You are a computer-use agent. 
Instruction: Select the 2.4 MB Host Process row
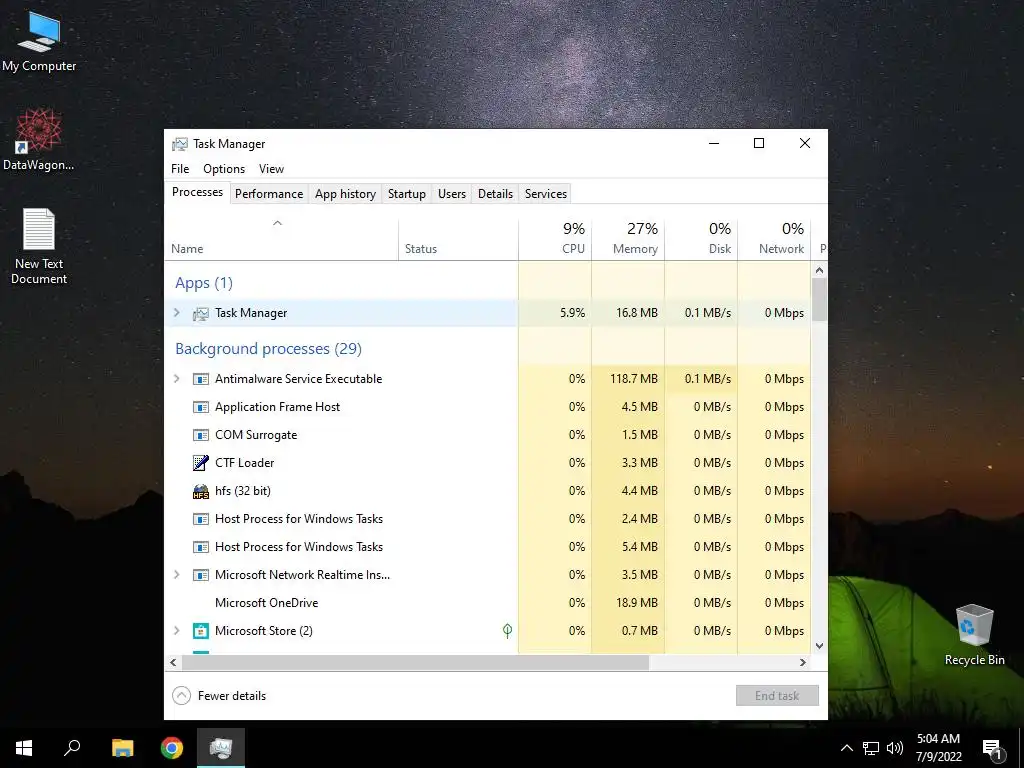[487, 519]
